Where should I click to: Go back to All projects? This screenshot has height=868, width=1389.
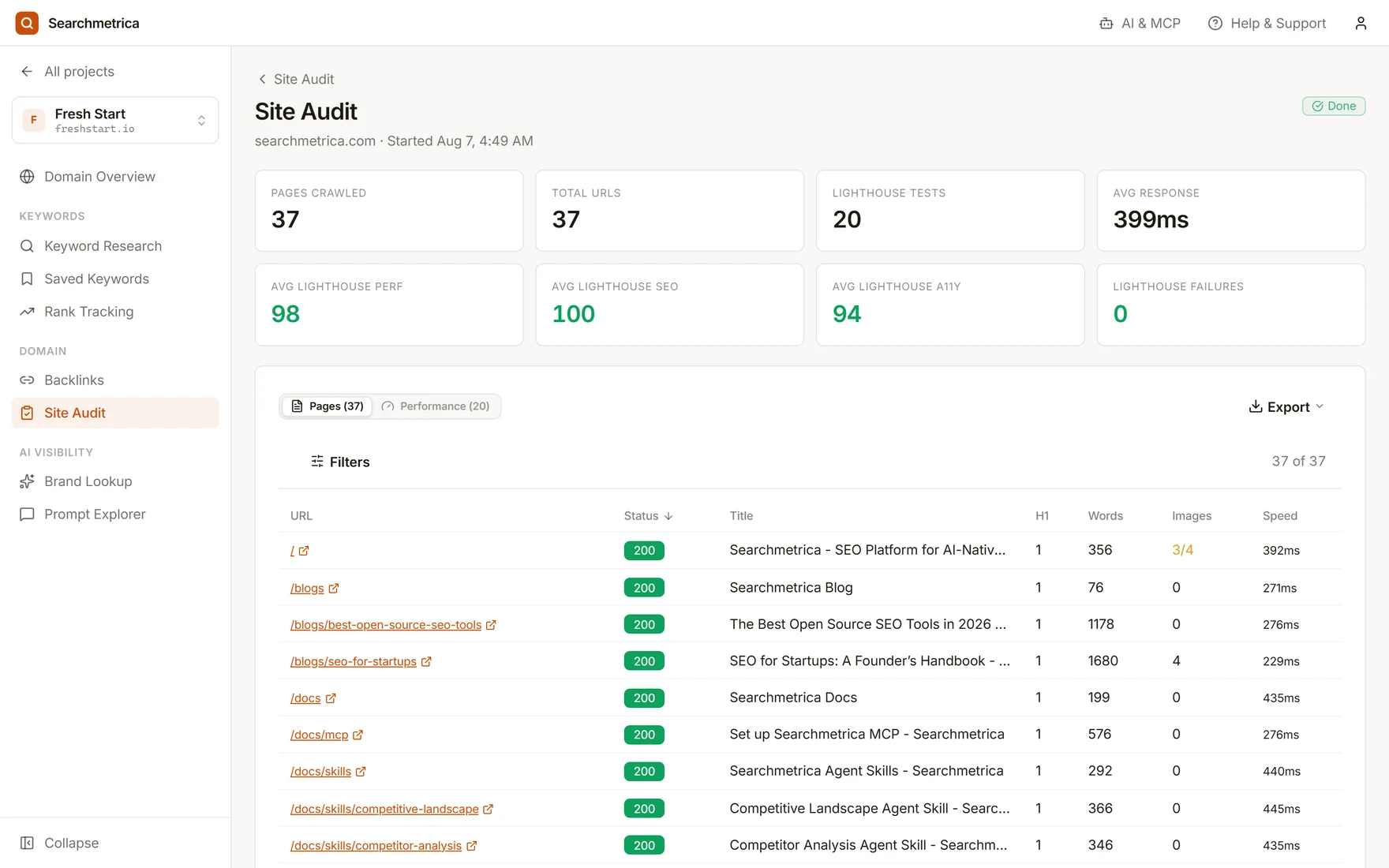(67, 71)
